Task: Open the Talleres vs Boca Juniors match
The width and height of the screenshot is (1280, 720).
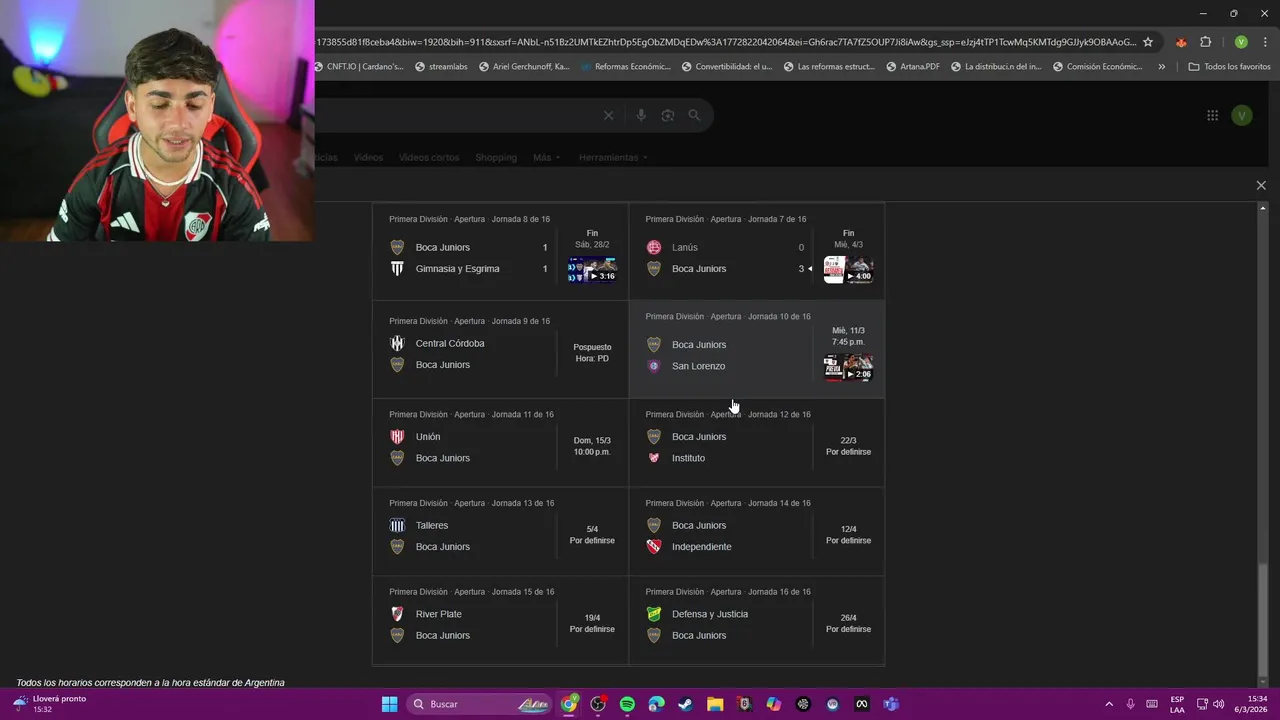Action: tap(500, 531)
